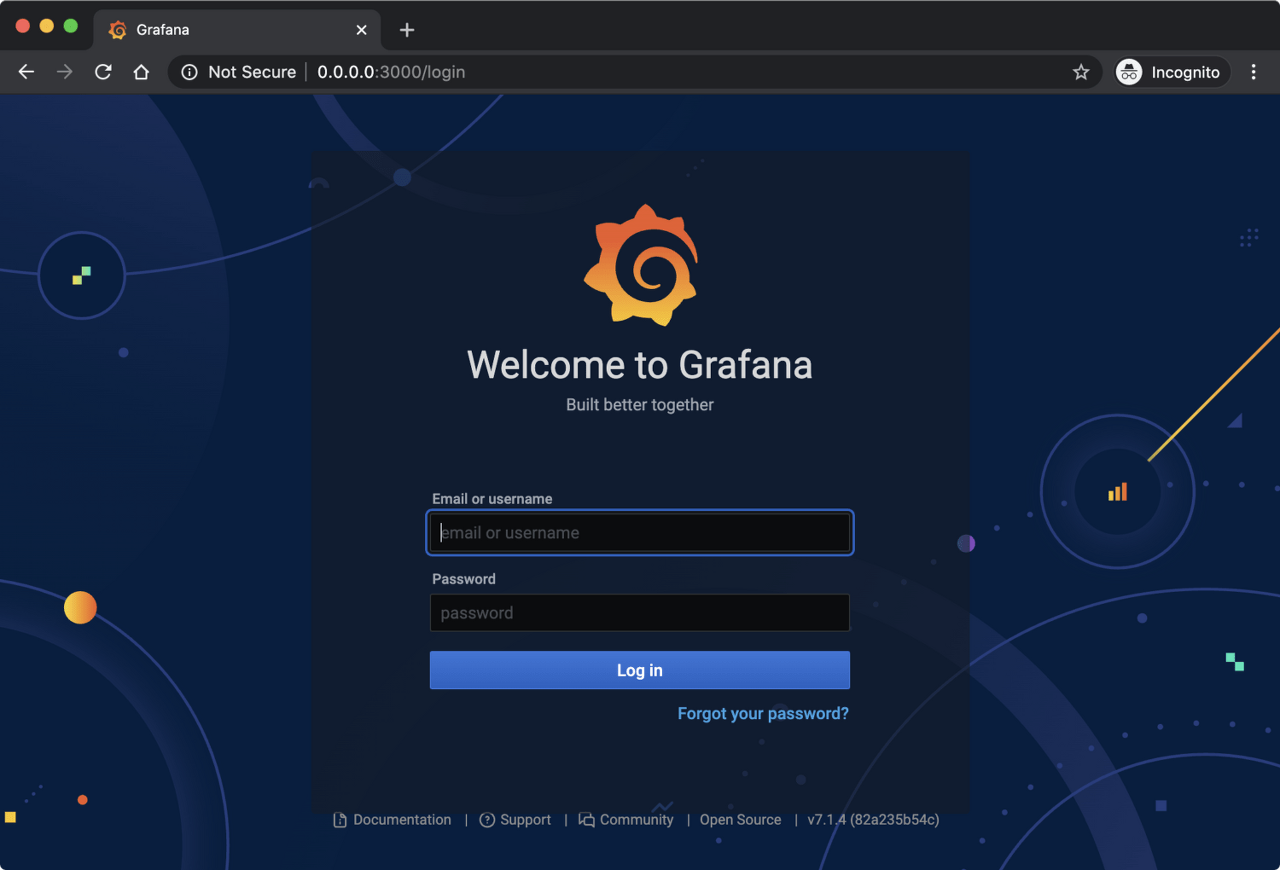
Task: Click the Log in button
Action: [x=640, y=670]
